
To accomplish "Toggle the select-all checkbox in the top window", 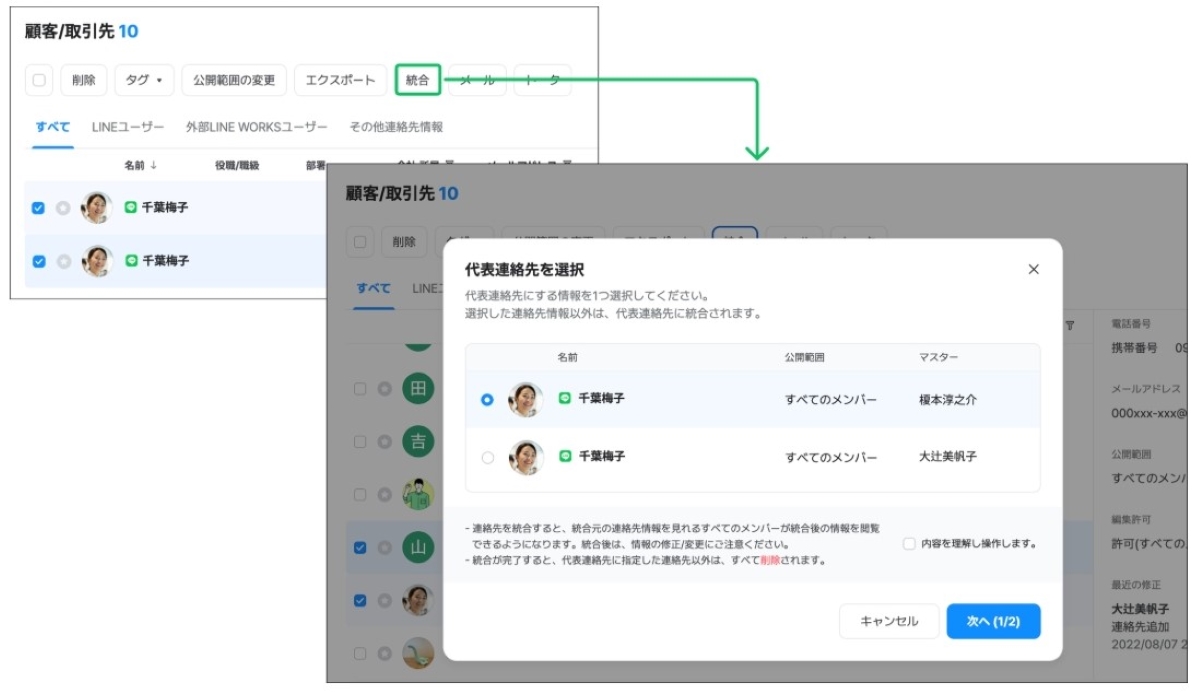I will 39,80.
